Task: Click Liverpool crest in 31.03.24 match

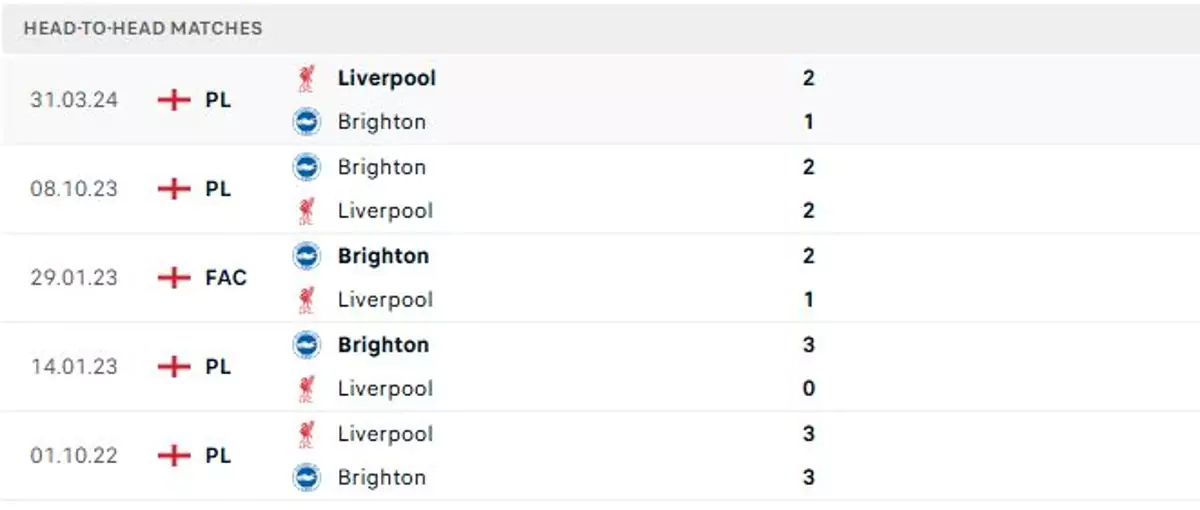Action: pyautogui.click(x=306, y=78)
